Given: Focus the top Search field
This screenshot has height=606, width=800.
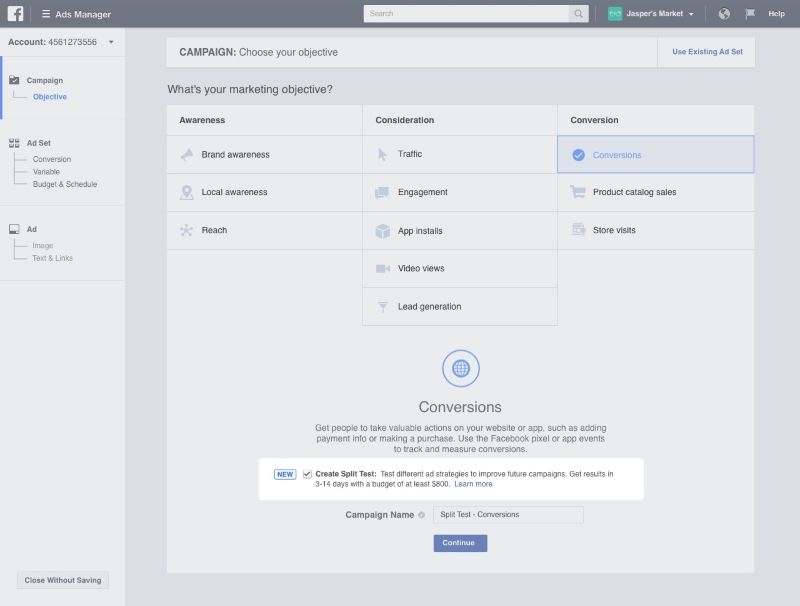Looking at the screenshot, I should pos(466,14).
